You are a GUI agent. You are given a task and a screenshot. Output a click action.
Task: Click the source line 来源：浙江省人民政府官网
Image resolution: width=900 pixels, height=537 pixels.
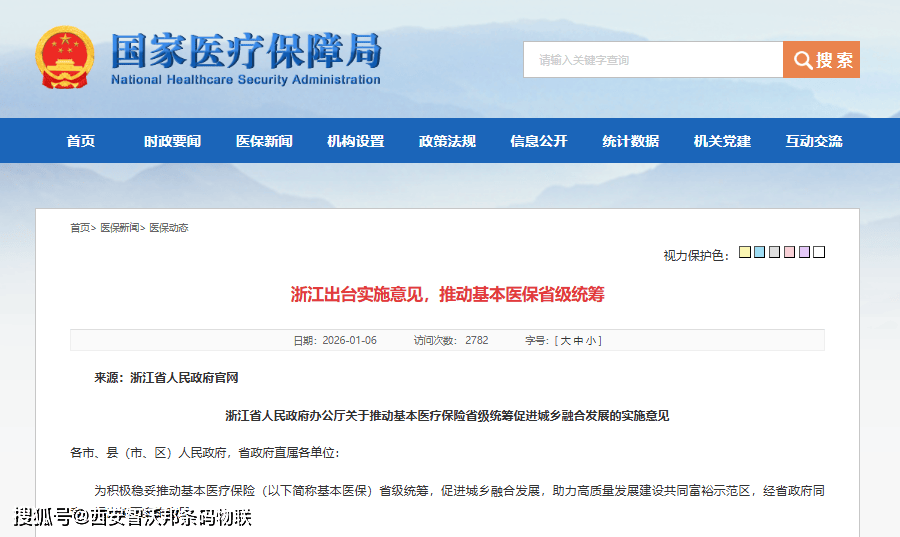point(166,378)
